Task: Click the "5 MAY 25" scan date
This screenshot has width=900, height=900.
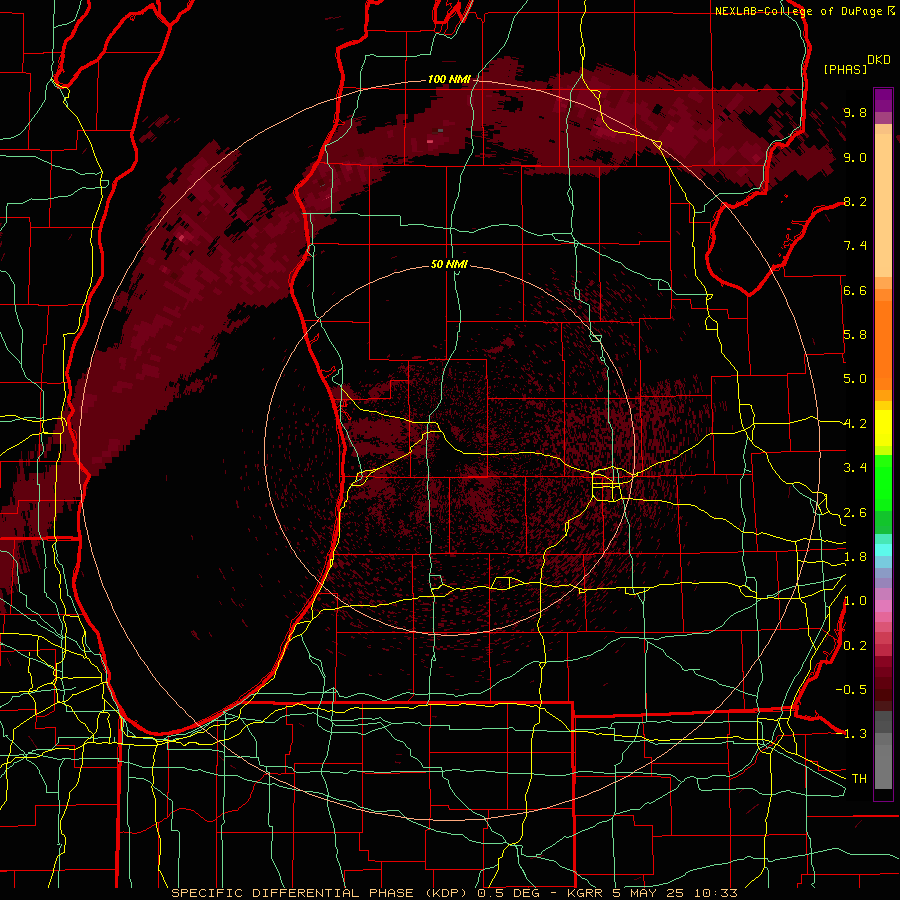Action: pos(650,893)
